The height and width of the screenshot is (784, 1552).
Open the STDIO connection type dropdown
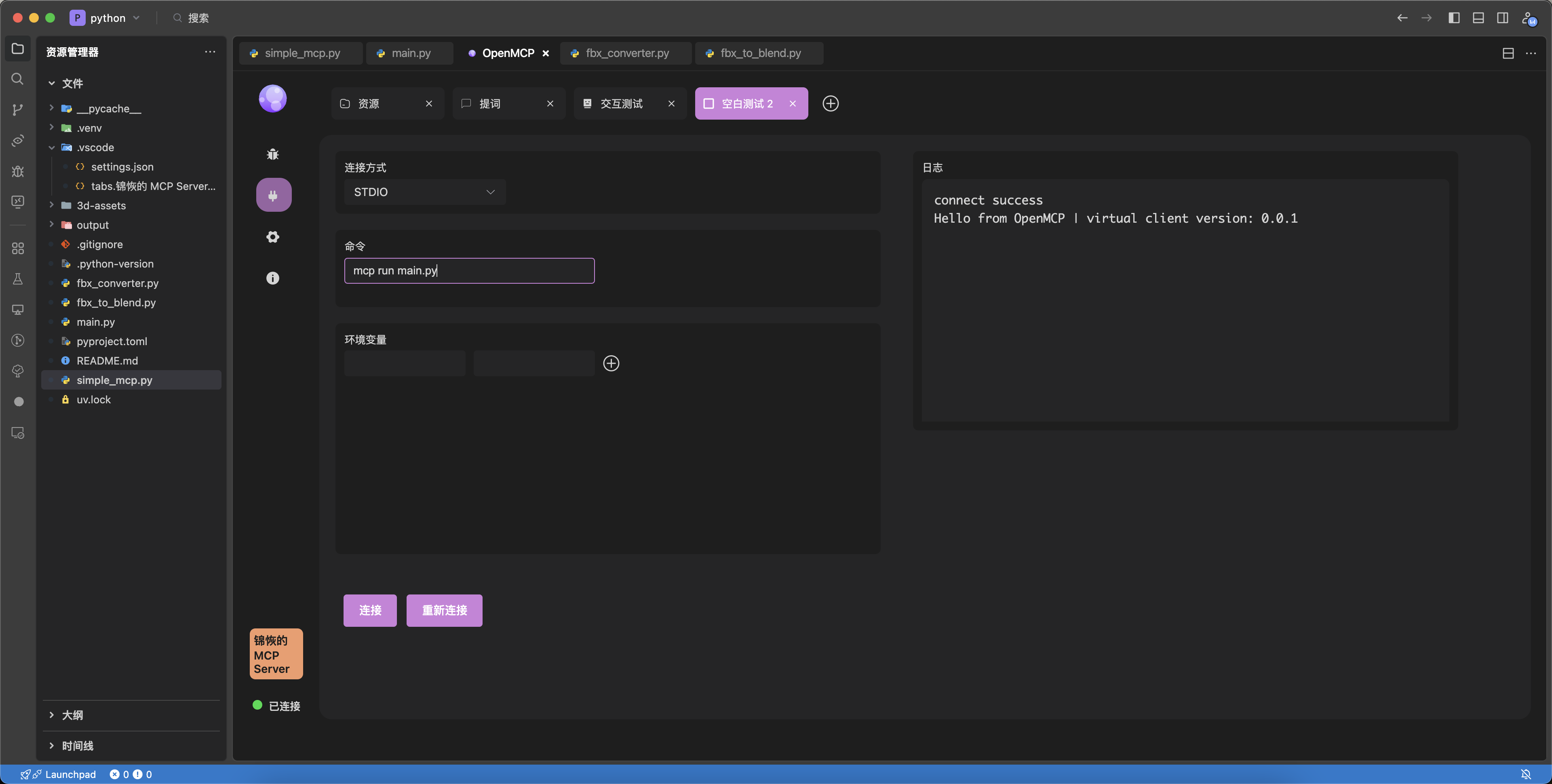point(424,192)
